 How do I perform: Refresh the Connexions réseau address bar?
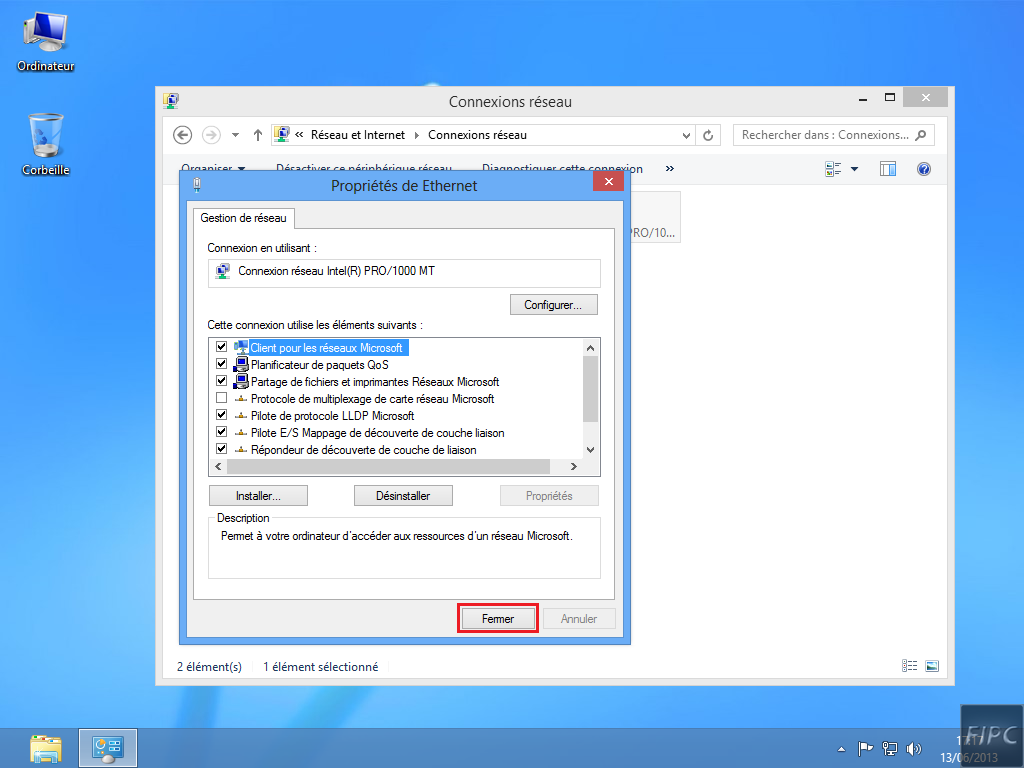708,135
